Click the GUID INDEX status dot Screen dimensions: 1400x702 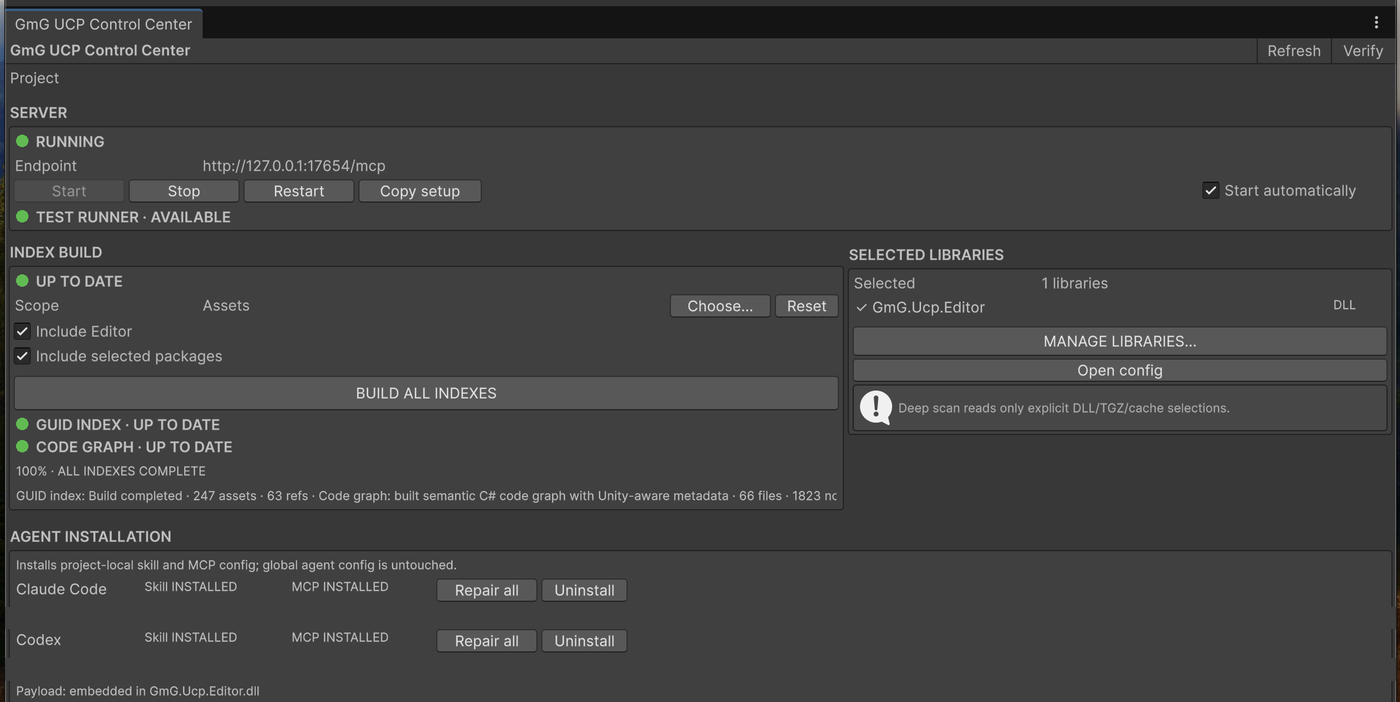pyautogui.click(x=22, y=424)
